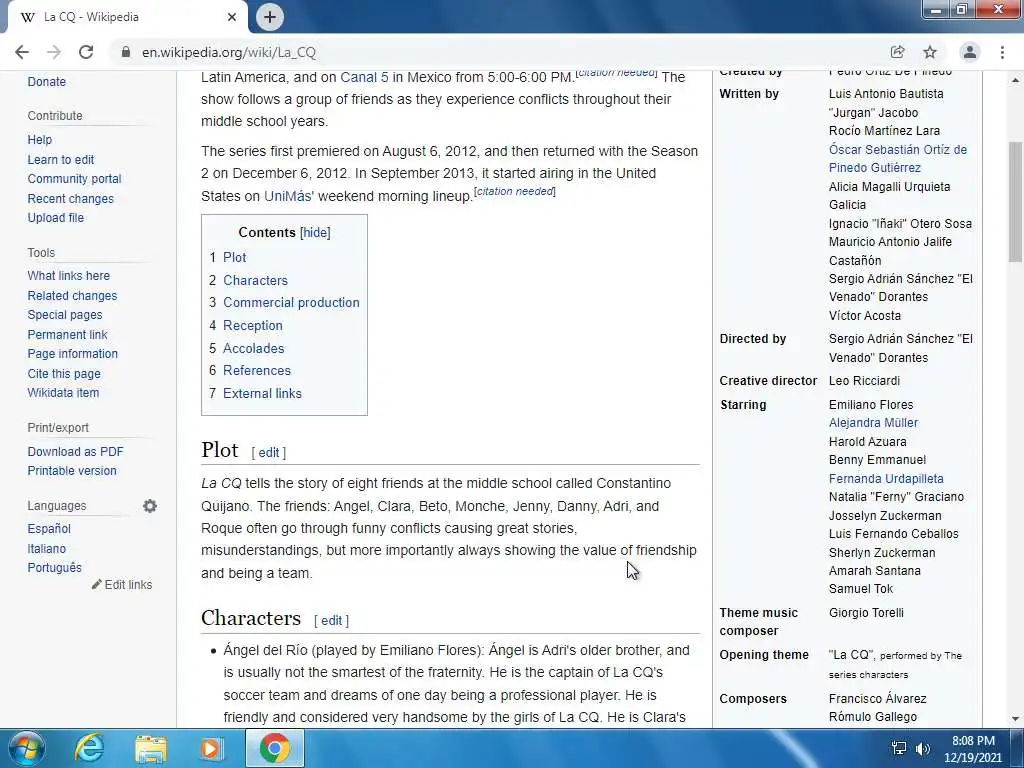Screen dimensions: 1024x768
Task: Switch to Italiano language version
Action: (46, 549)
